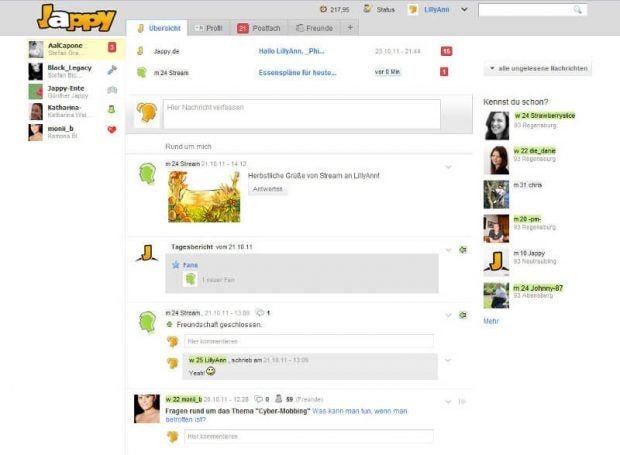
Task: Click the Antworten button
Action: (x=268, y=188)
